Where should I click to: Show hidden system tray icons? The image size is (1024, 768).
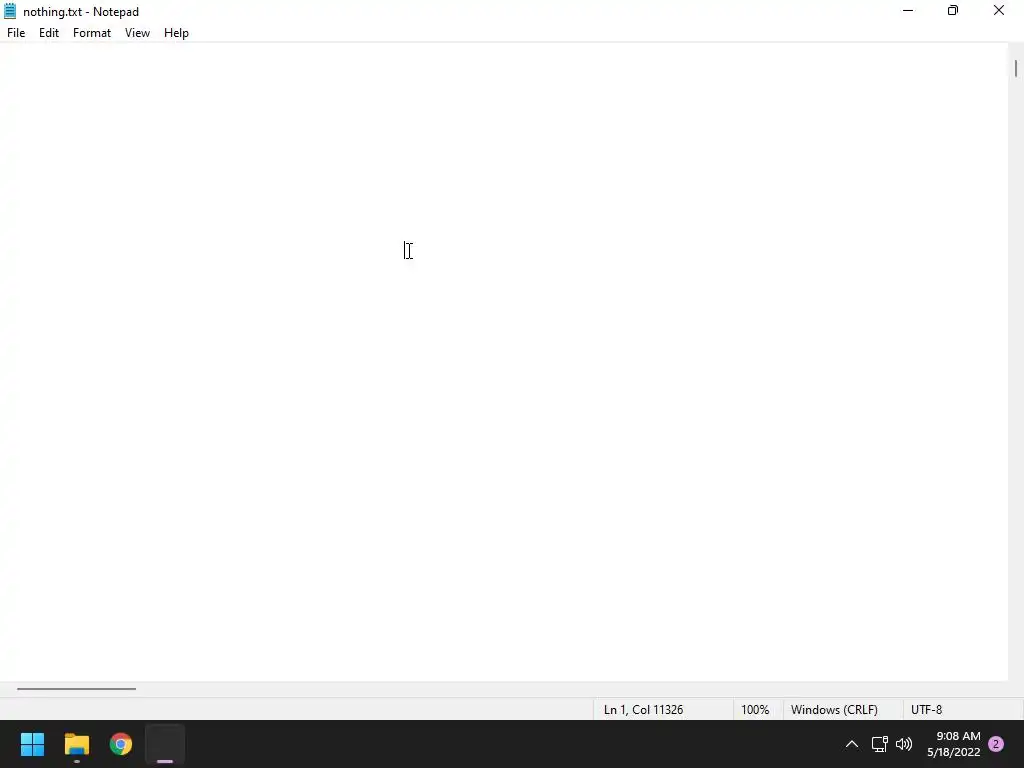pos(852,744)
